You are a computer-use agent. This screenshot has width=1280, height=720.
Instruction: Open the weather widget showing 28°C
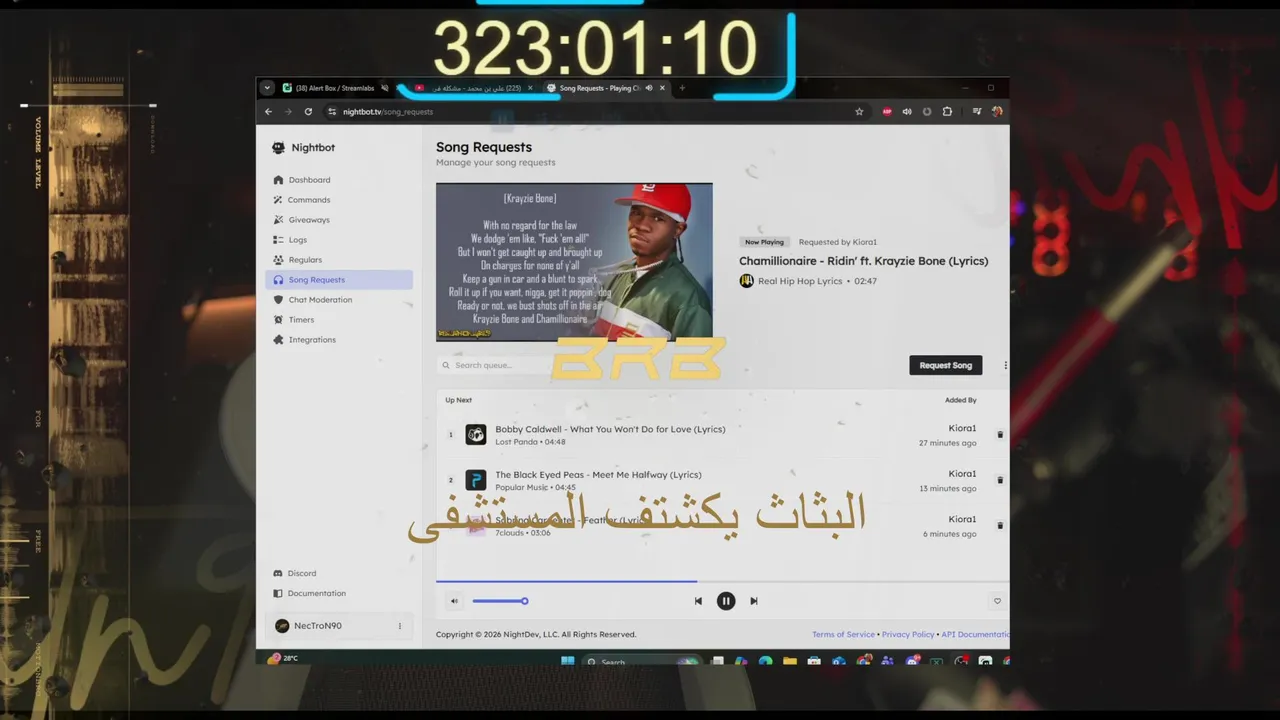(282, 658)
